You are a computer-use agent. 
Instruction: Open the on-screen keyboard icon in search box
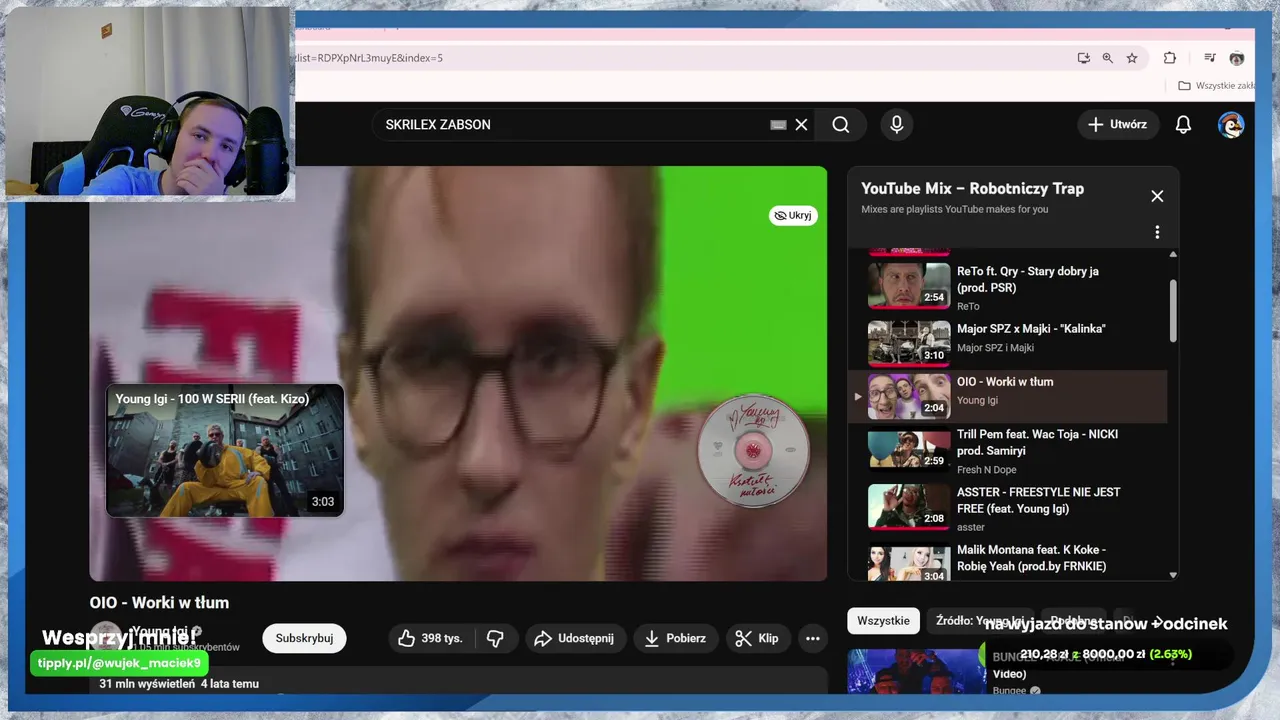tap(778, 125)
